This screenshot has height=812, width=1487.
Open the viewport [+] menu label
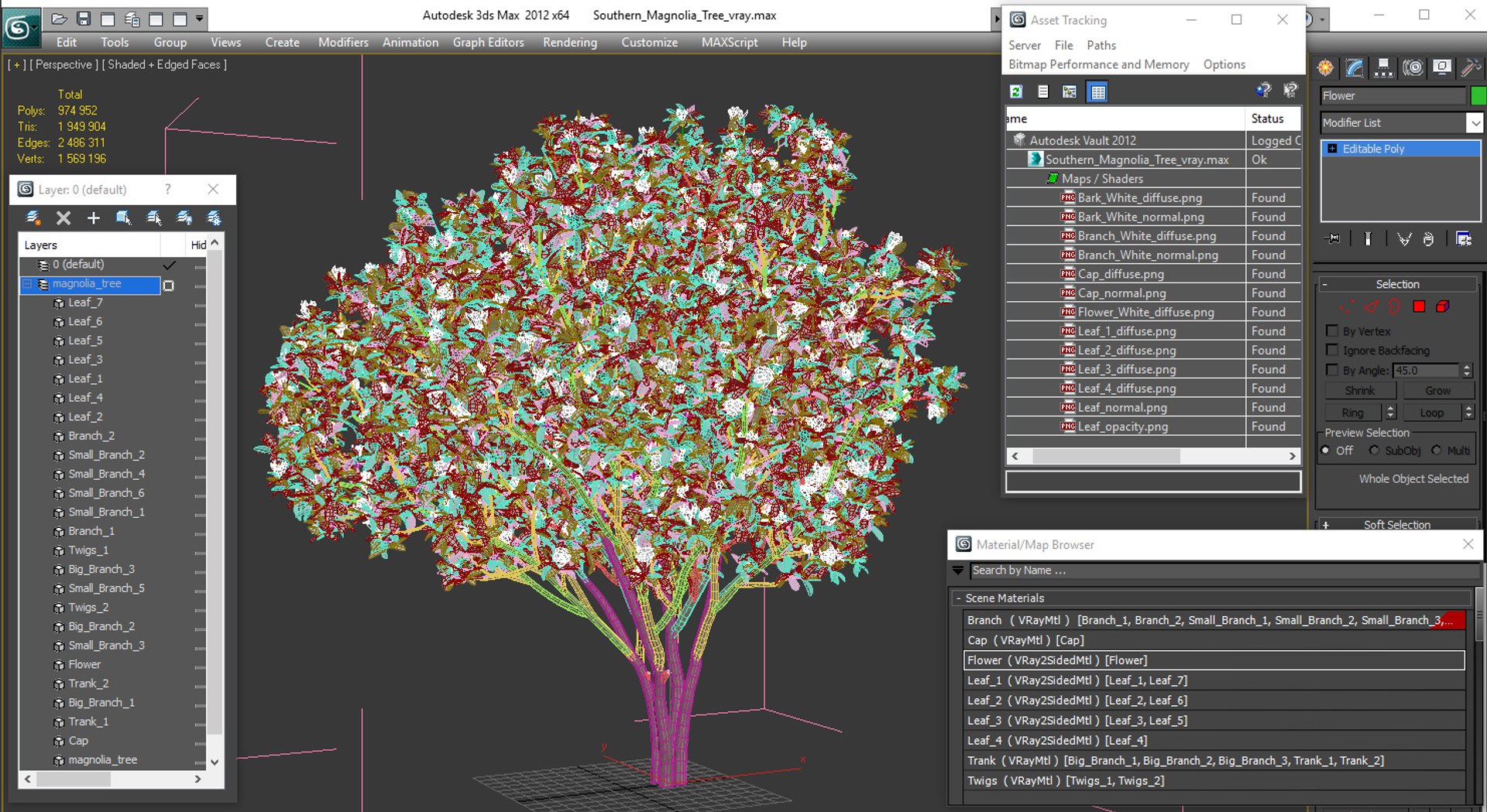pos(16,65)
